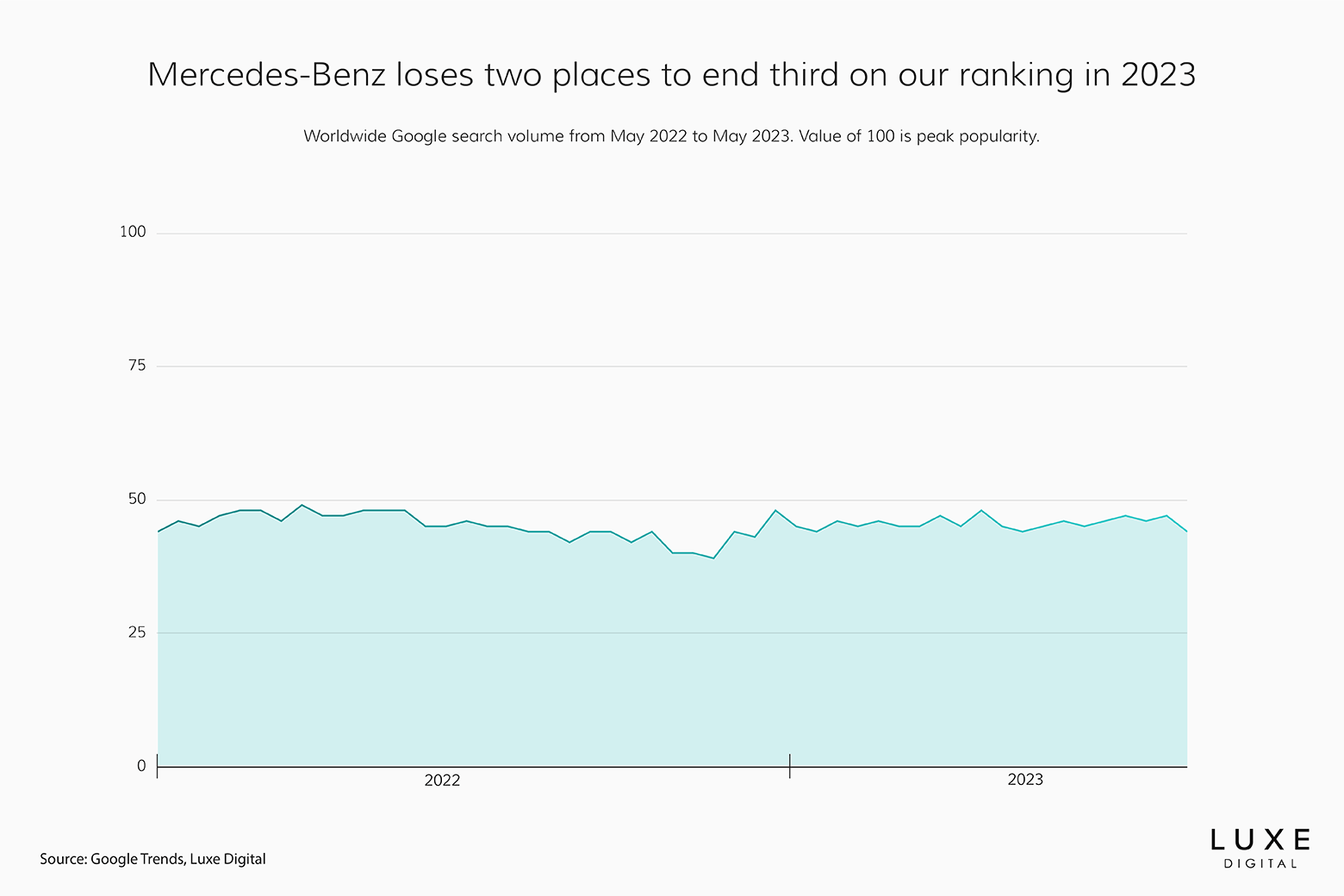The image size is (1344, 896).
Task: Select the 2022 x-axis label
Action: click(x=442, y=781)
